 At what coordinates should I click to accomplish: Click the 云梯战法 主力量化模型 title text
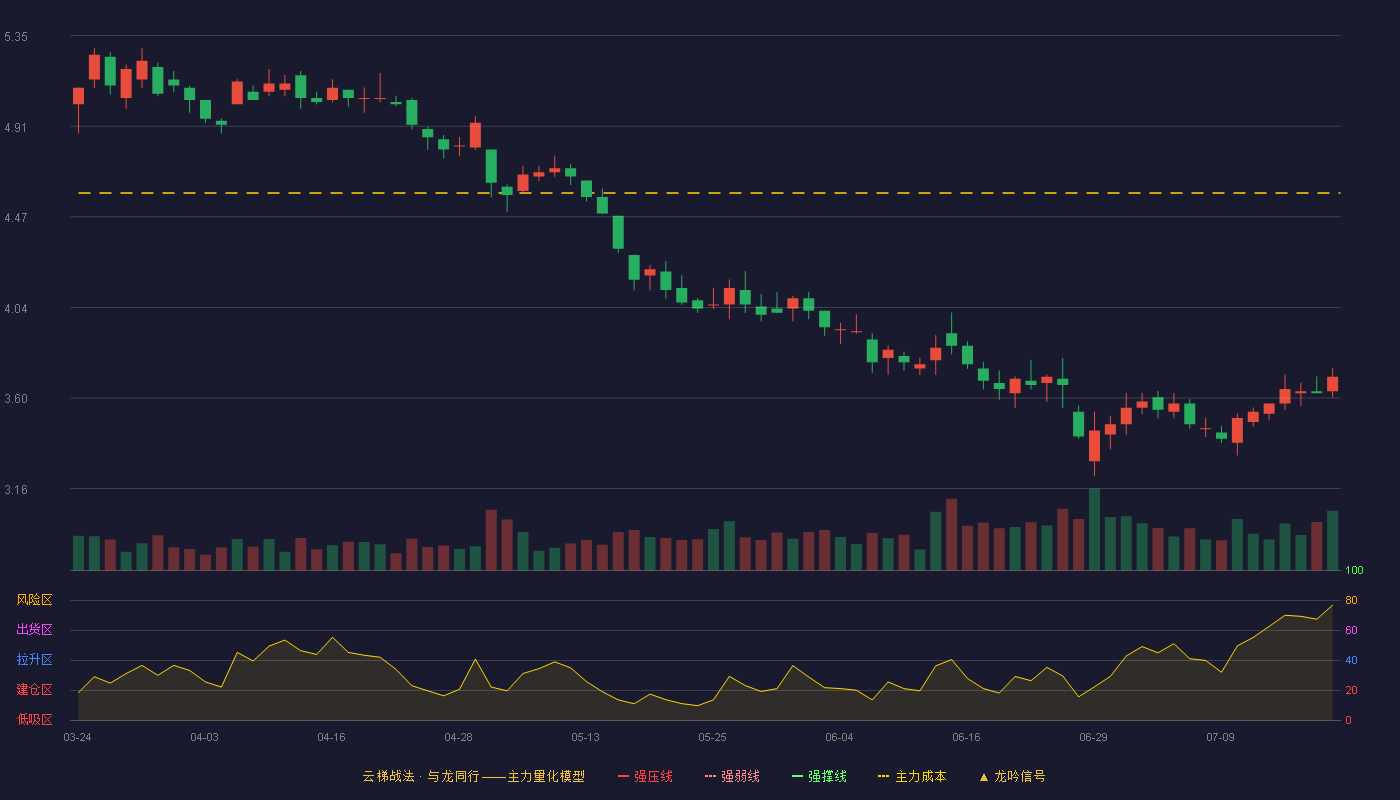(473, 776)
